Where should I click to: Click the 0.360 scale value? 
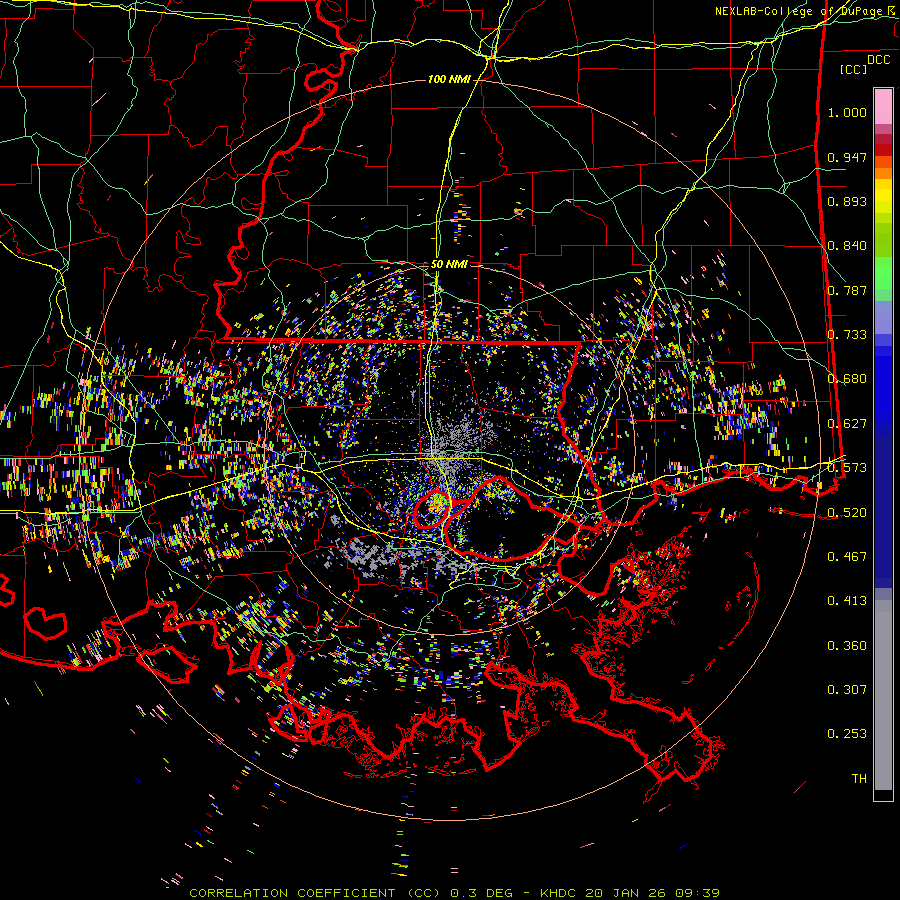coord(847,646)
